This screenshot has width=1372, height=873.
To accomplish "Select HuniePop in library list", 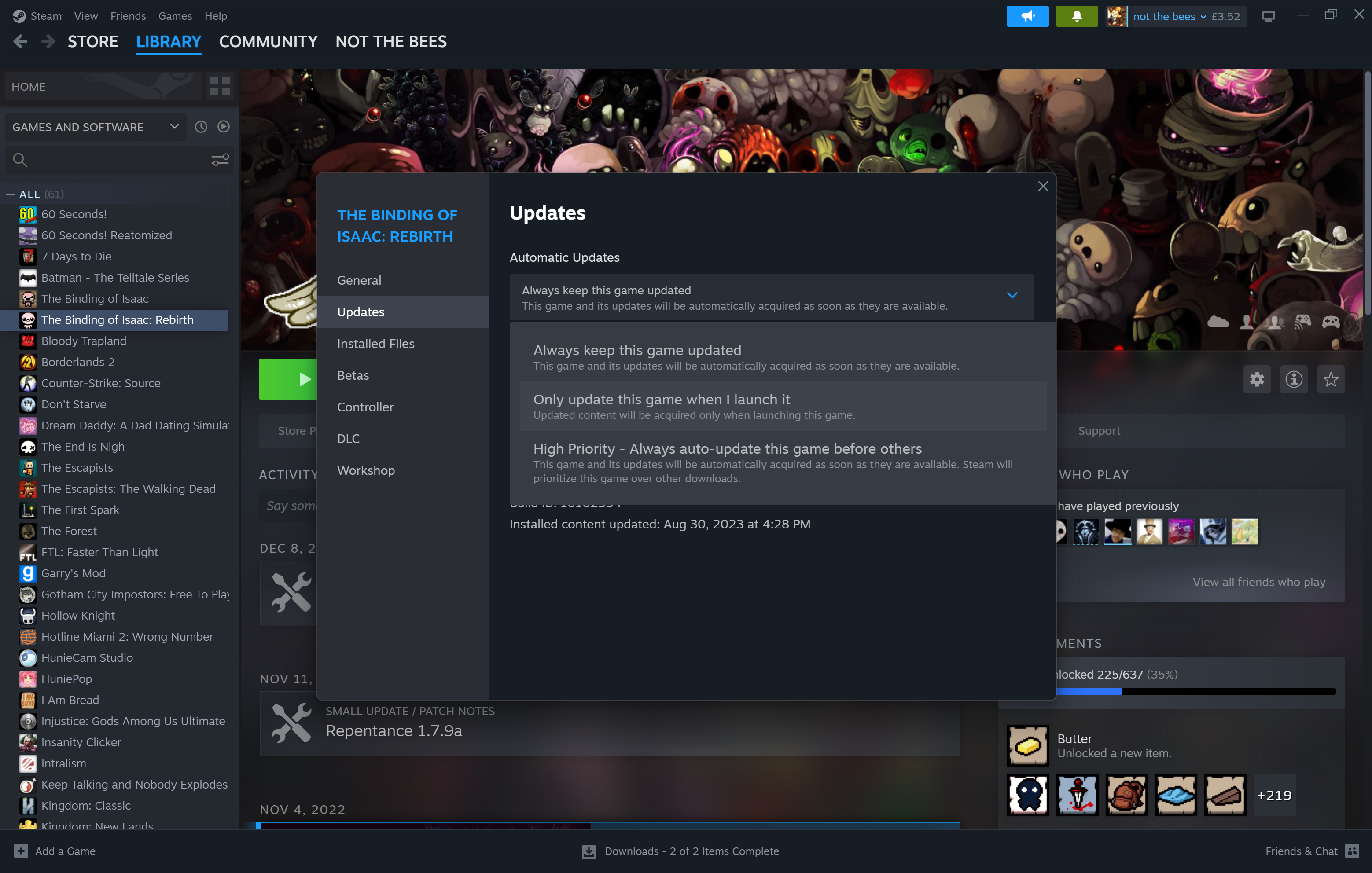I will pos(114,679).
